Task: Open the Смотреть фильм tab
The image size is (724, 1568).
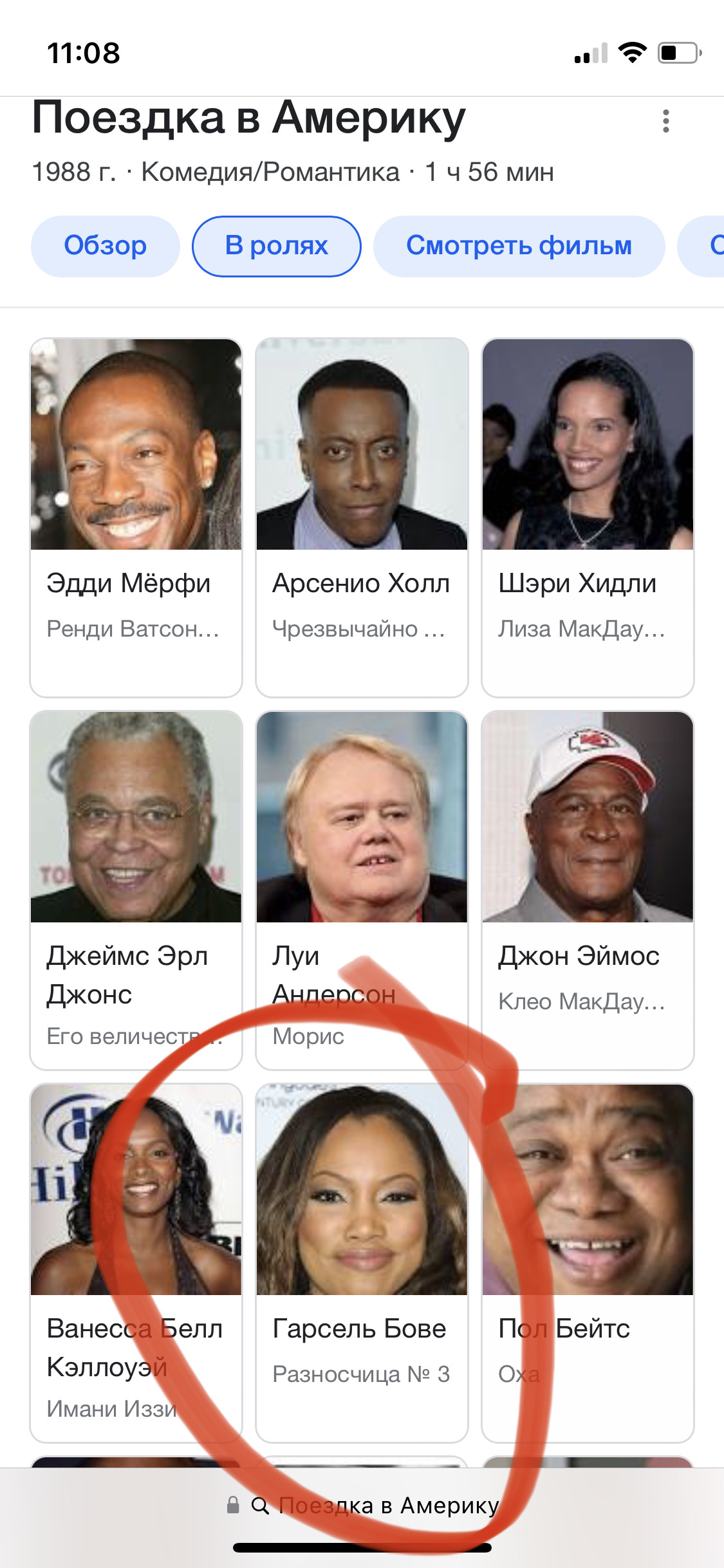Action: (519, 246)
